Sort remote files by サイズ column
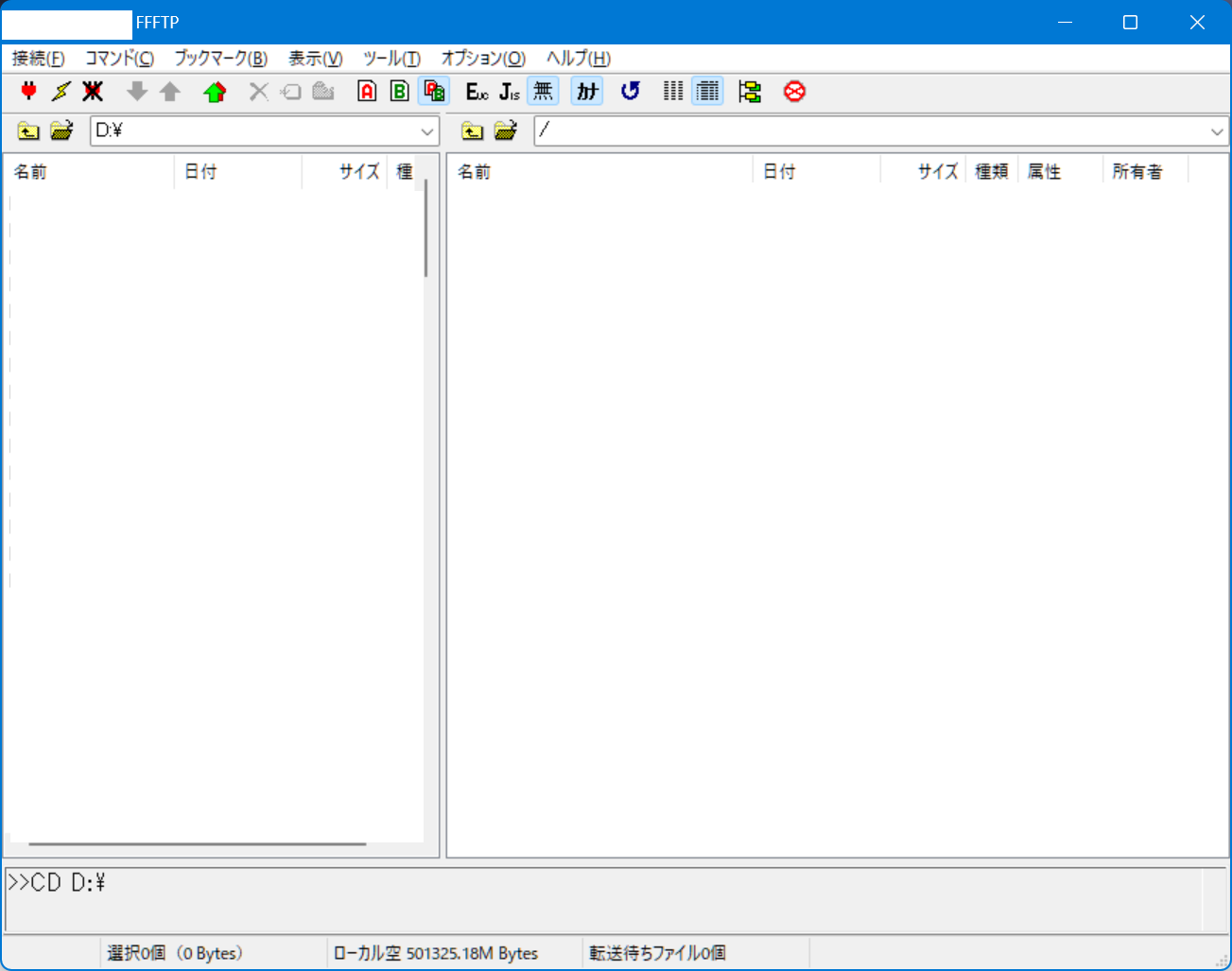The width and height of the screenshot is (1232, 971). pyautogui.click(x=923, y=171)
